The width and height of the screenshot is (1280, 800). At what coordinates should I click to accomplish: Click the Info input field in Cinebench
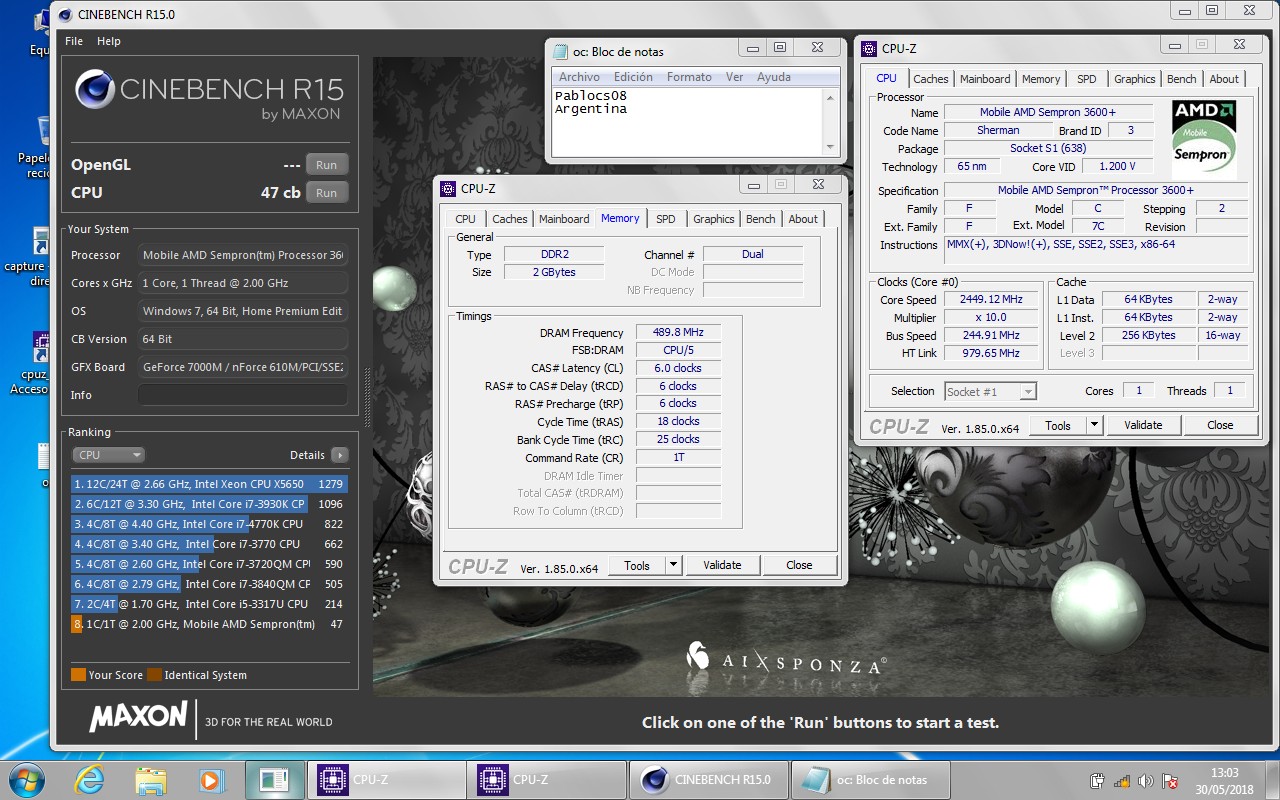[243, 395]
